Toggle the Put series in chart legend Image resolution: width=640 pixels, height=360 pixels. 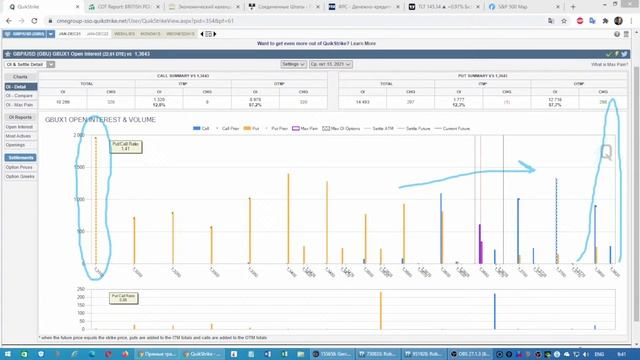[251, 129]
